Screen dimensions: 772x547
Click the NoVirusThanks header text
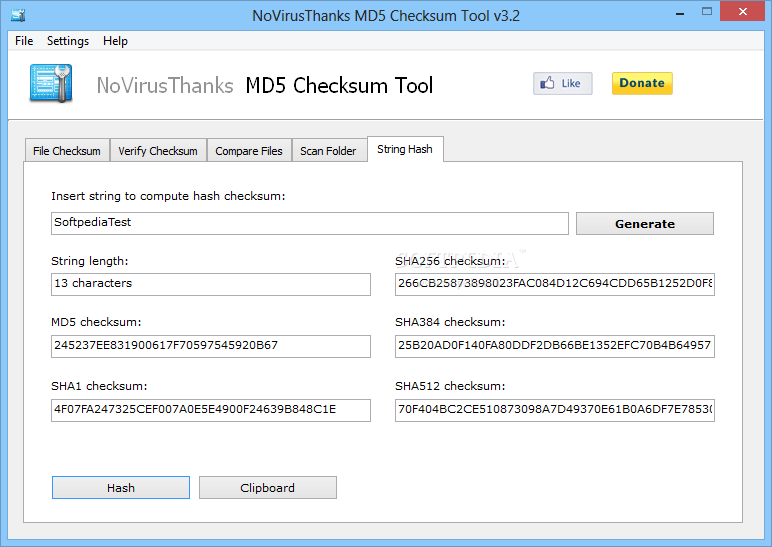(165, 86)
